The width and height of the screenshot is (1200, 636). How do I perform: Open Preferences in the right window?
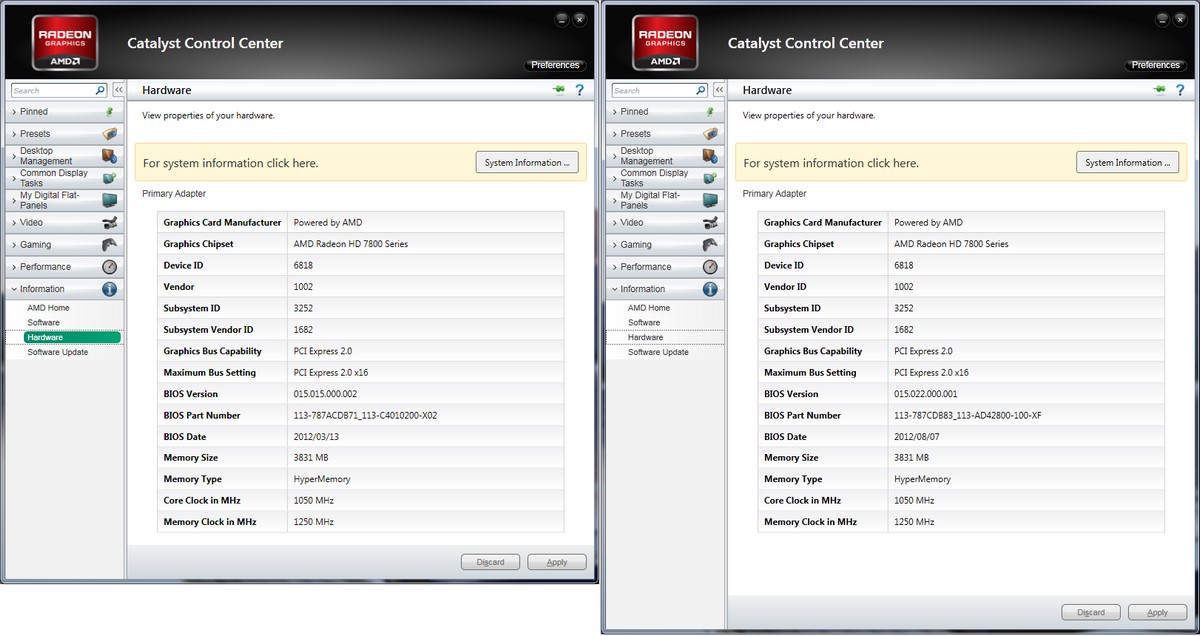[1156, 65]
